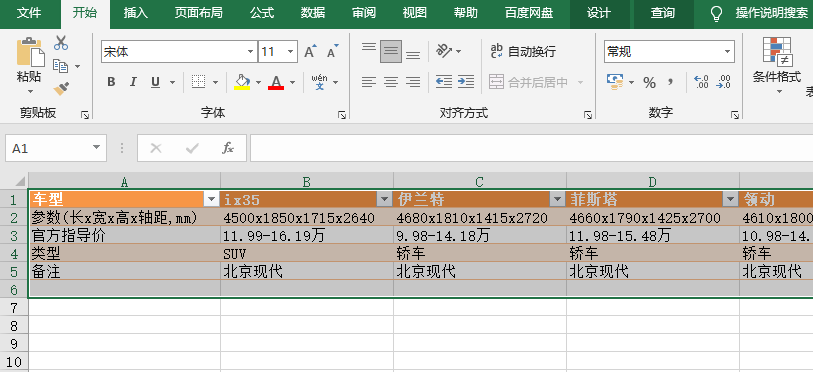Screen dimensions: 813x372
Task: Switch to the 审阅 tab
Action: tap(363, 13)
